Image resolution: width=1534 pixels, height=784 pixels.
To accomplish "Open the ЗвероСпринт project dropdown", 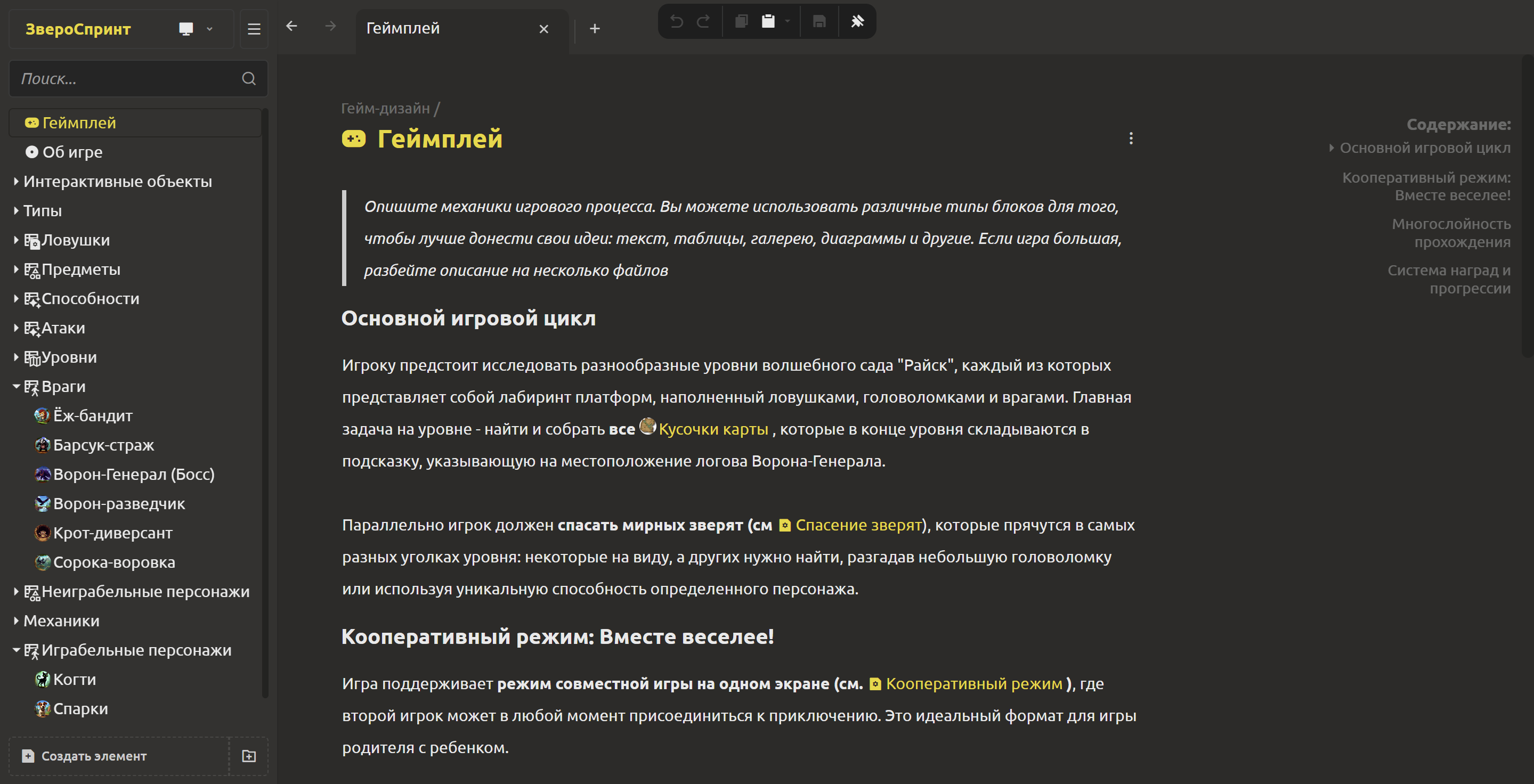I will coord(209,29).
